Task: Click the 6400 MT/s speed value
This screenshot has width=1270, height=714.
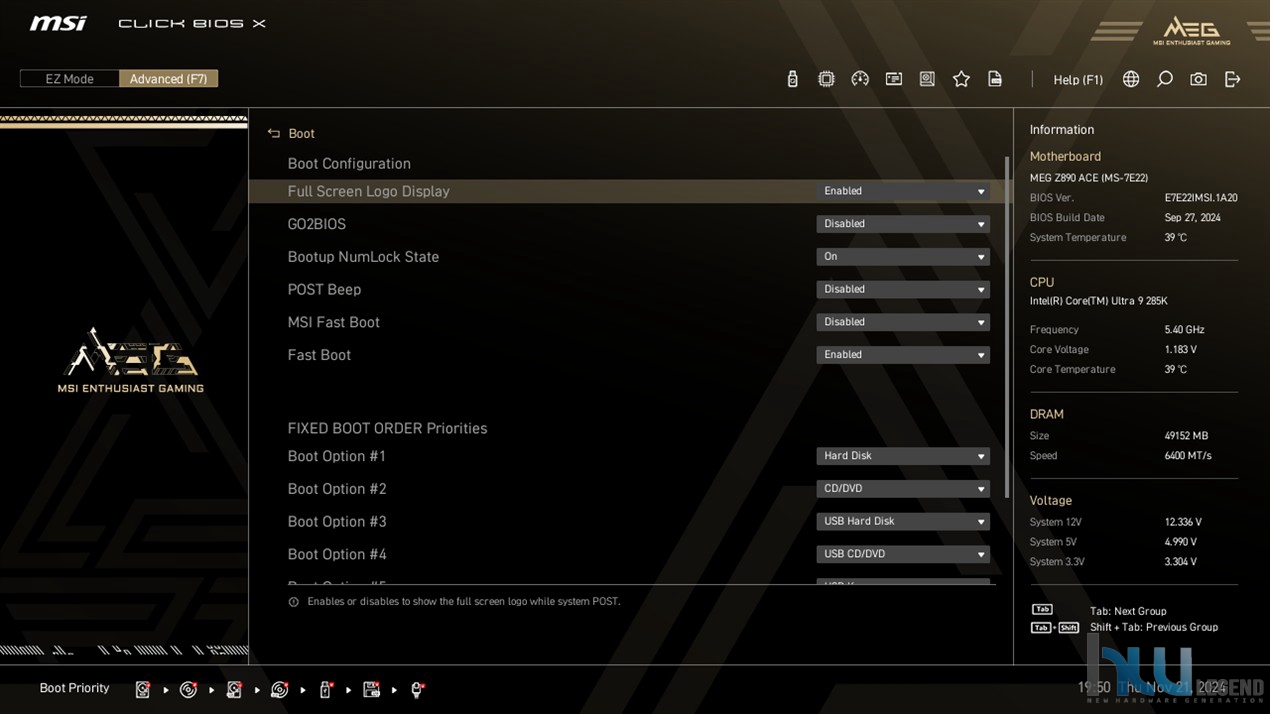Action: pyautogui.click(x=1187, y=456)
